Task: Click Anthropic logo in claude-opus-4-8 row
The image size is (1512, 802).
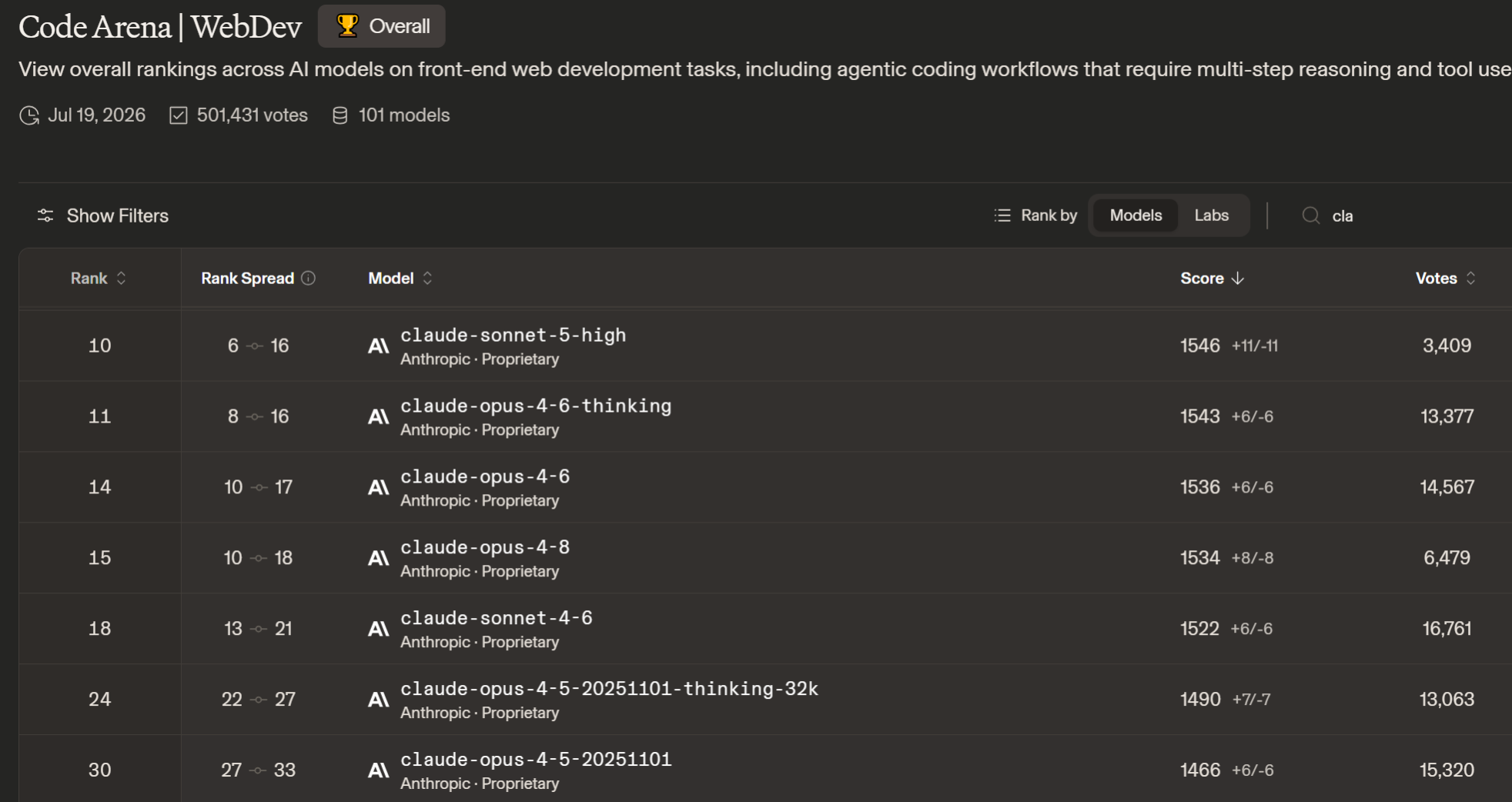Action: click(379, 558)
